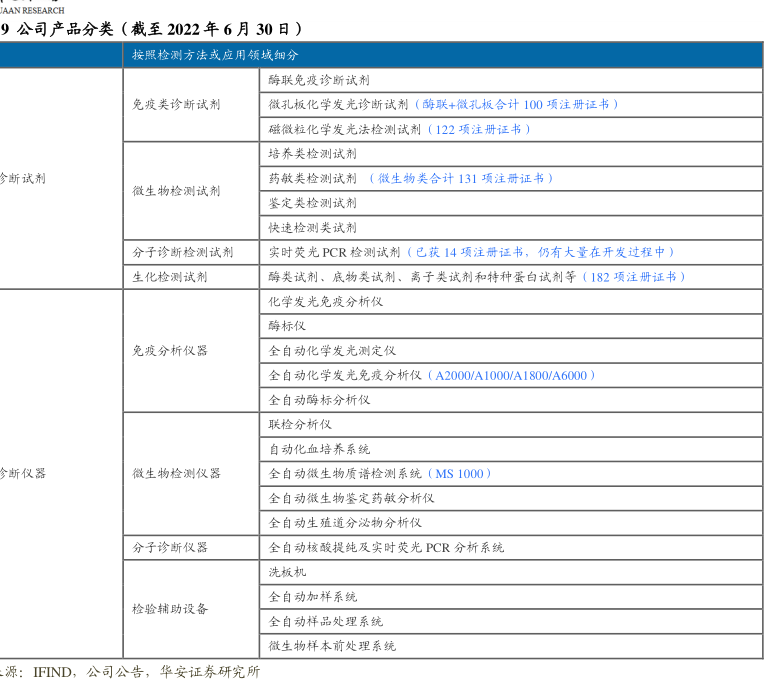Viewport: 764px width, 697px height.
Task: Select 鉴定类检测试剂 cell
Action: [511, 203]
